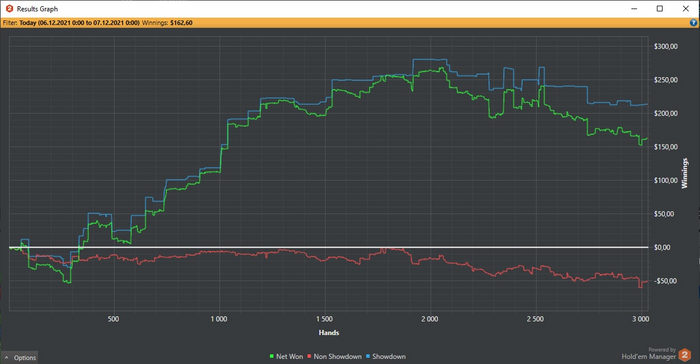The image size is (700, 364).
Task: Click the Results Graph app icon
Action: [x=9, y=8]
